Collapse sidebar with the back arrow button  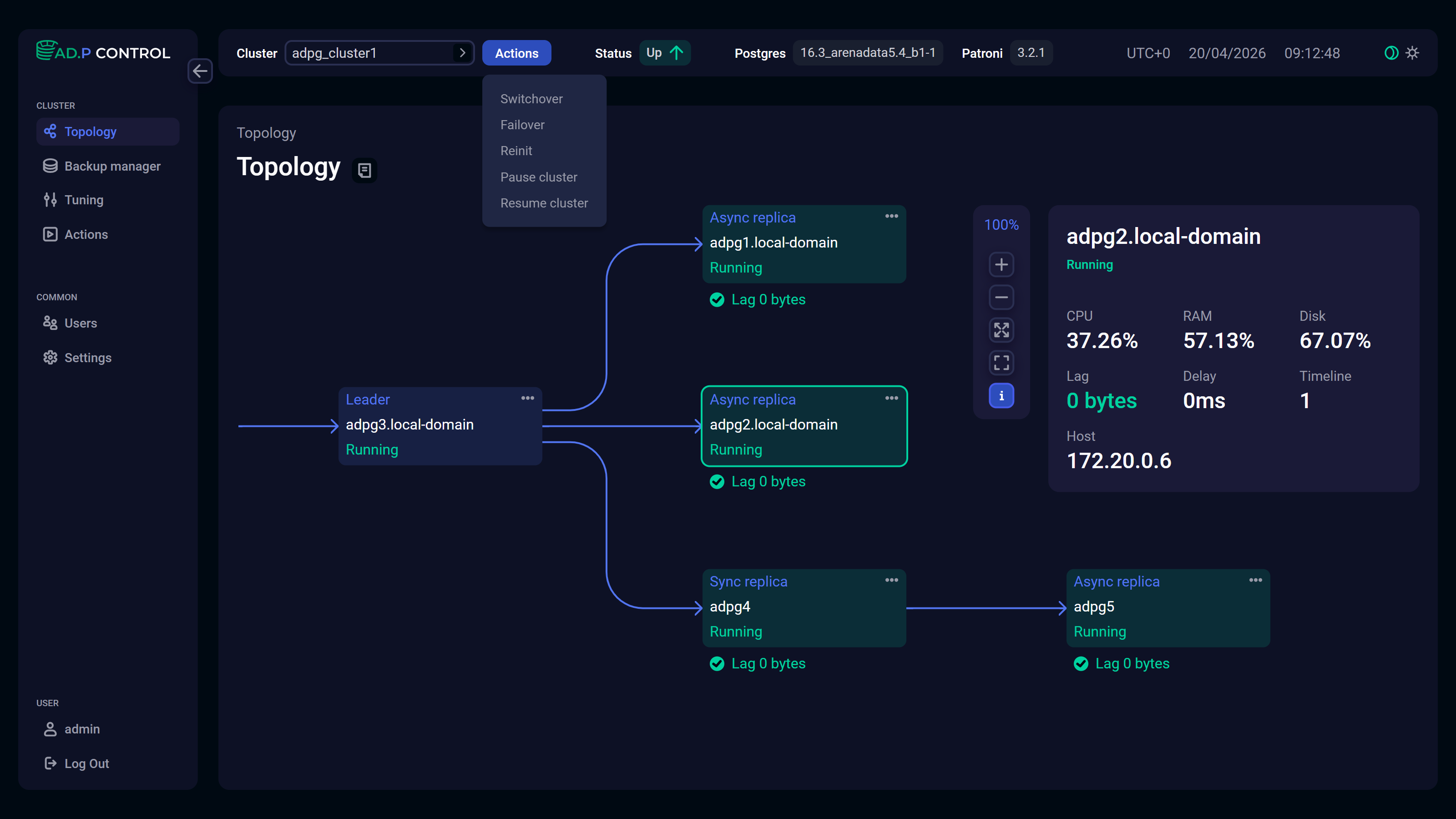(x=200, y=71)
